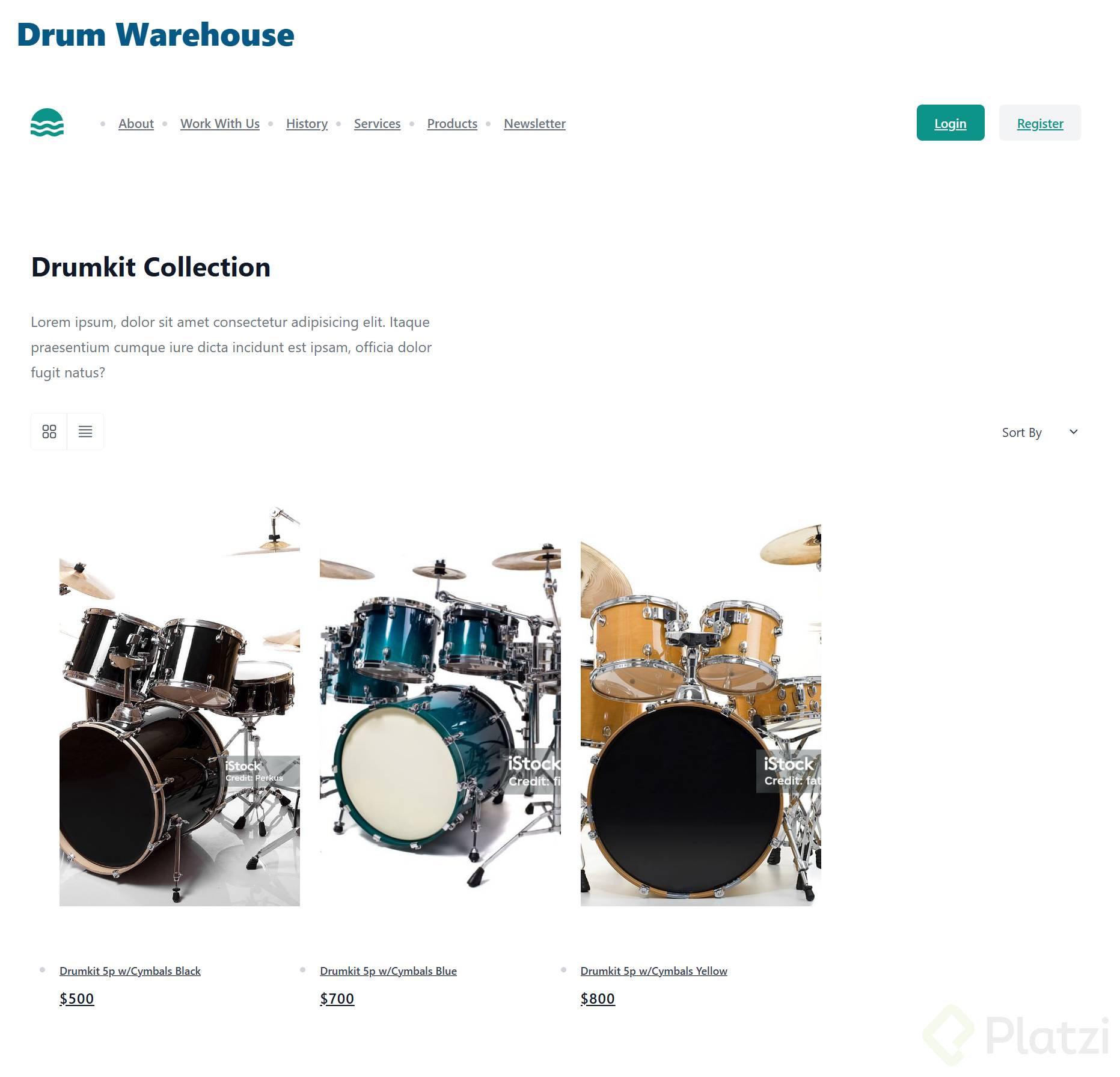Open Drumkit 5p w/Cymbals Yellow link
The width and height of the screenshot is (1120, 1077).
point(653,971)
